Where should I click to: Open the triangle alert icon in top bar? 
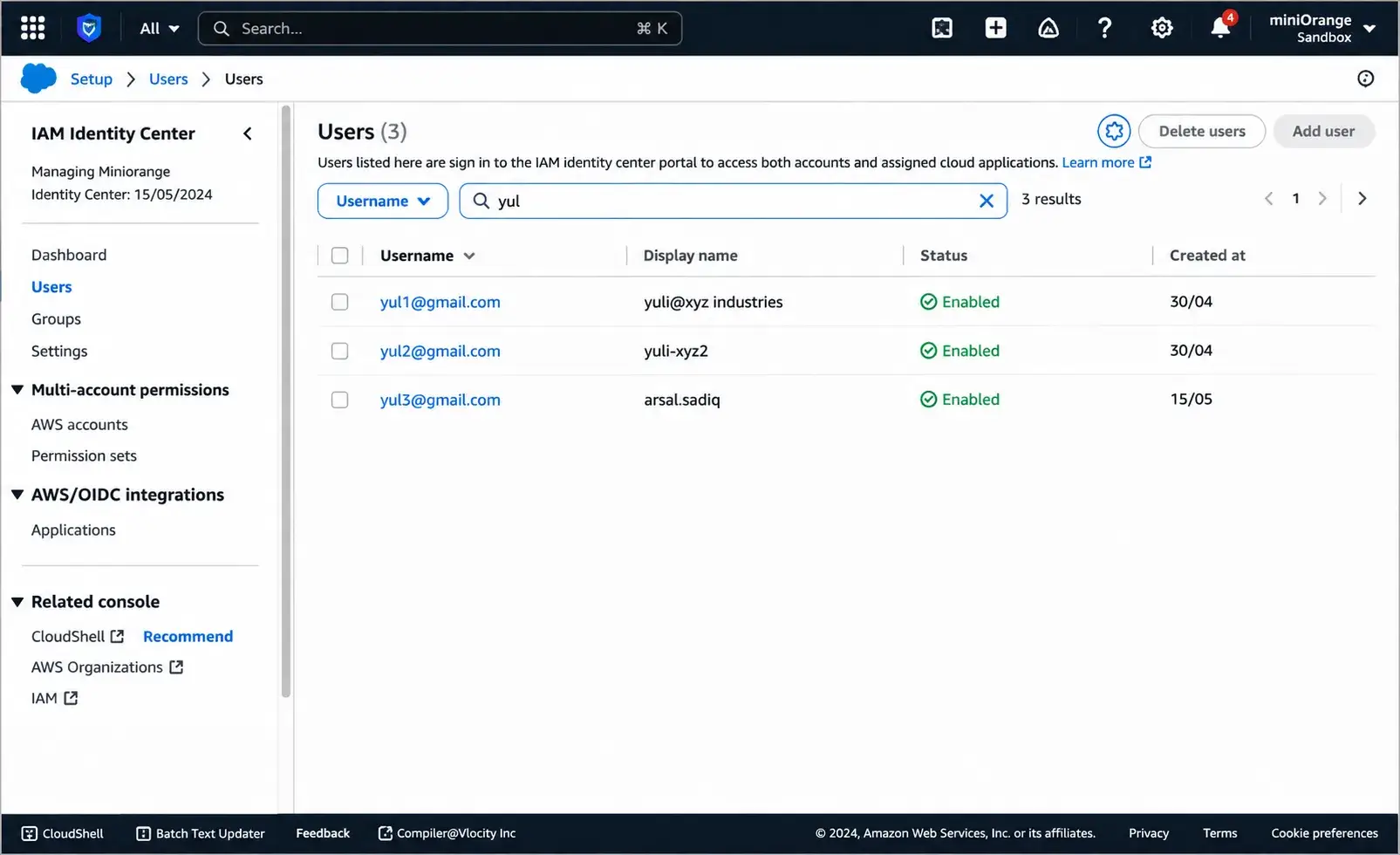tap(1048, 28)
